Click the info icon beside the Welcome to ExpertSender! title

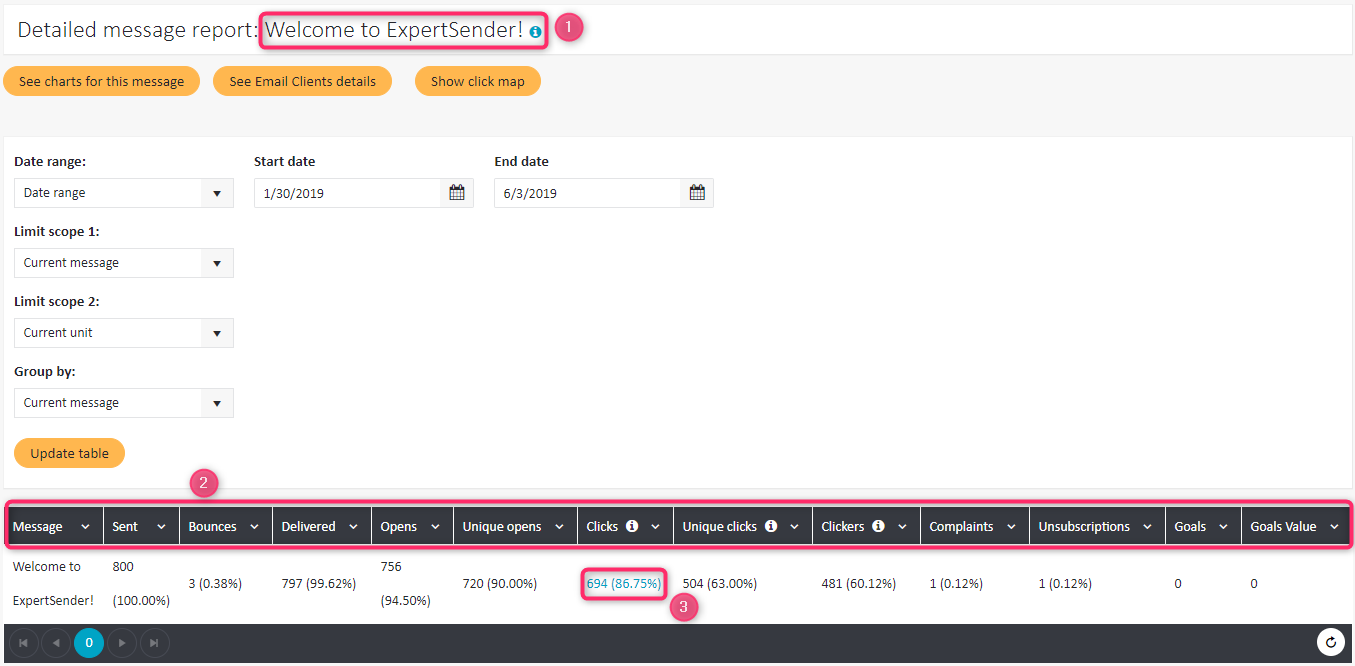pyautogui.click(x=536, y=32)
